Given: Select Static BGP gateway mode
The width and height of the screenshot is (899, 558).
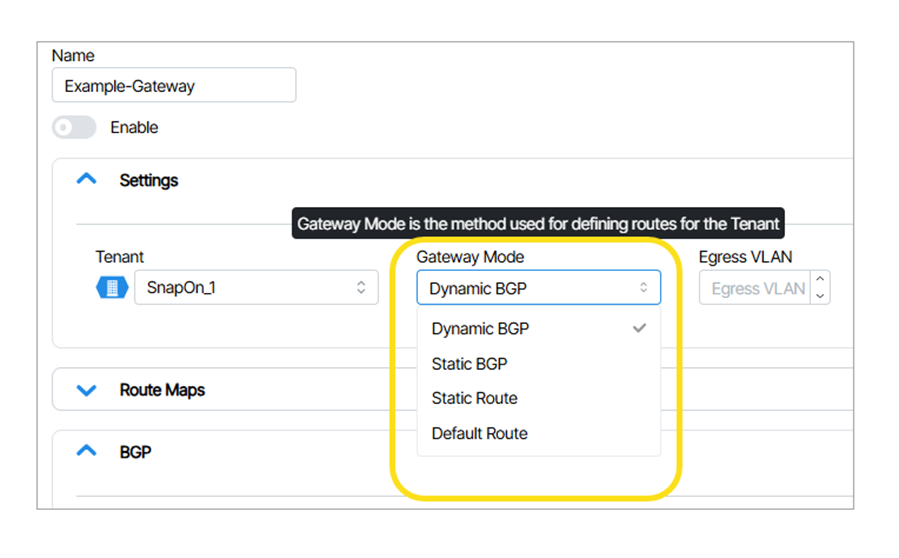Looking at the screenshot, I should point(469,364).
